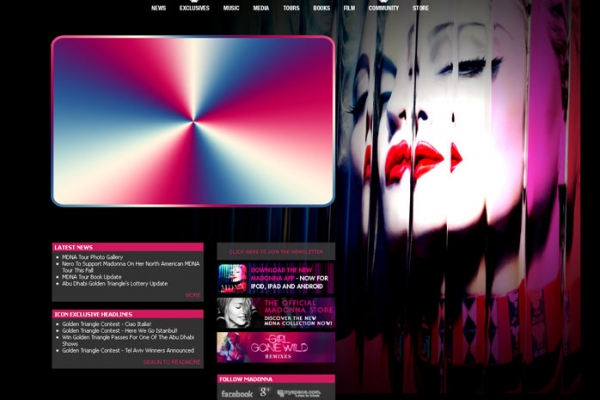Click the ICON EXCLUSIVE HEADLINES header

(128, 314)
